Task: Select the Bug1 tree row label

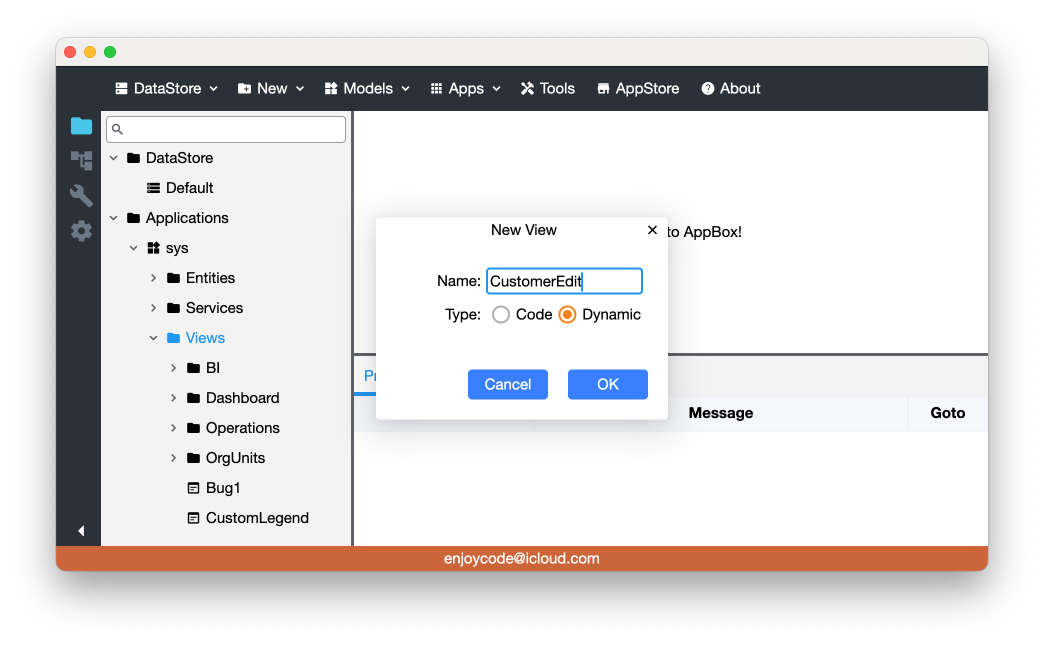Action: point(223,488)
